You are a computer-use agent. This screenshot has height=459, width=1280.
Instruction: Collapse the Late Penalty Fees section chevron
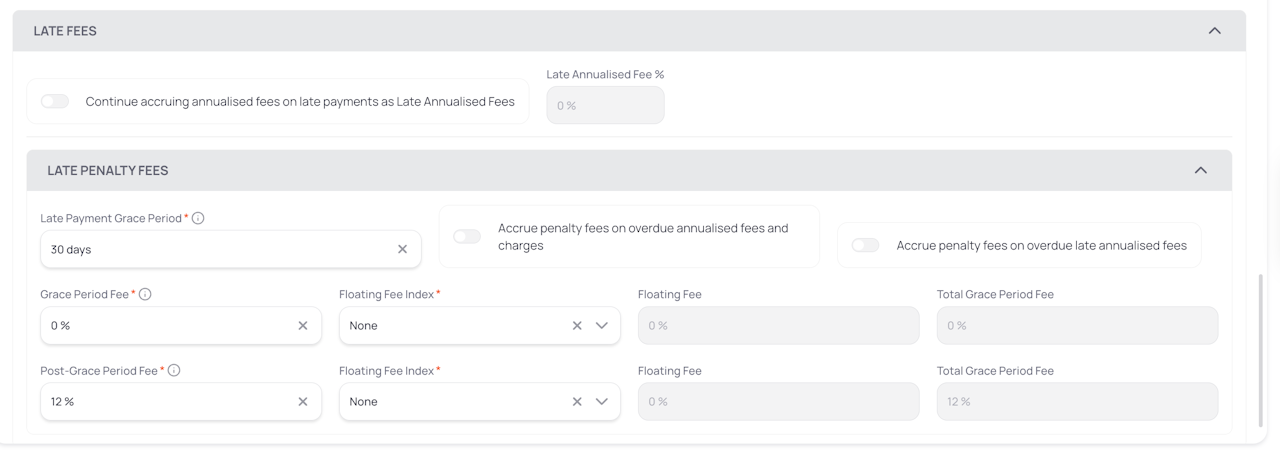click(x=1201, y=170)
